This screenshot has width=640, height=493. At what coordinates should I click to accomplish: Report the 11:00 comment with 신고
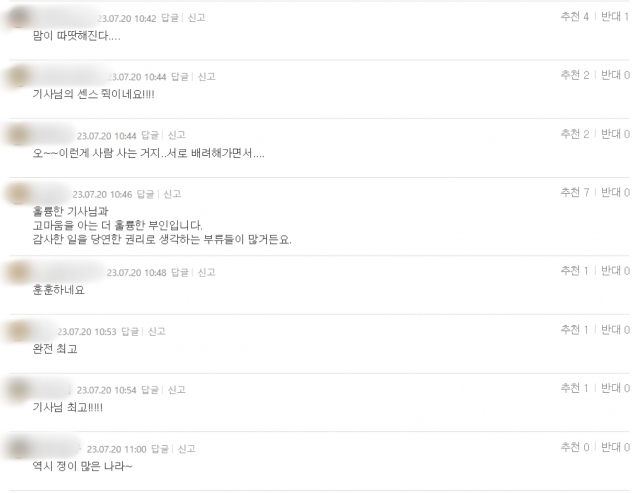point(187,449)
